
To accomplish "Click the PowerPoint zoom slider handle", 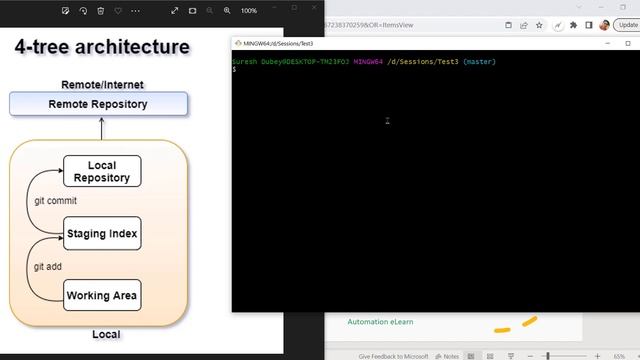I will tap(548, 356).
